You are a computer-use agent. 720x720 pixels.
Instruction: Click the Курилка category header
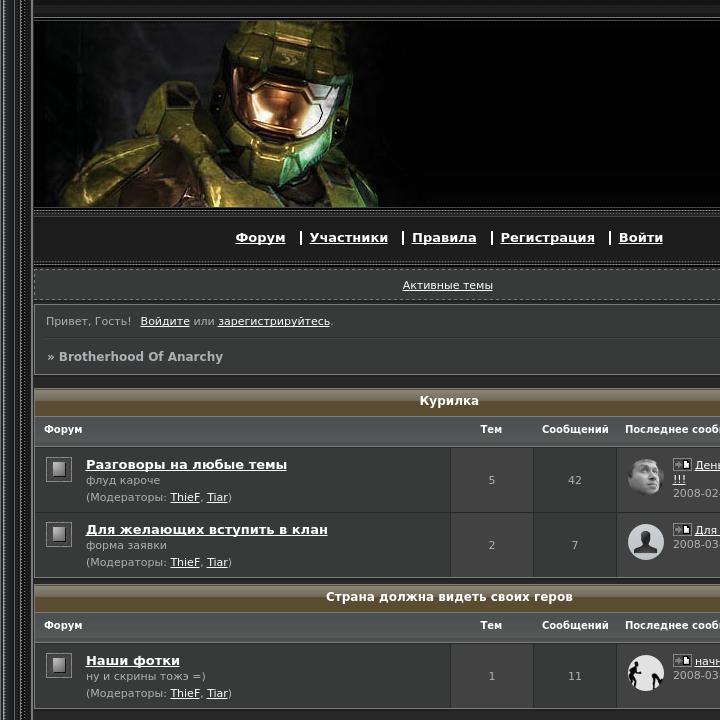(x=449, y=401)
